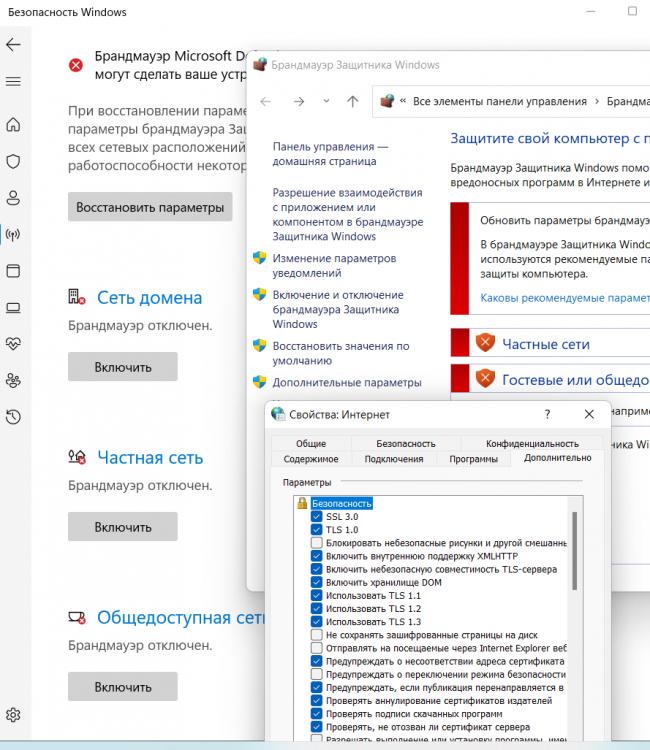Viewport: 650px width, 750px height.
Task: Toggle Включить хранилище DOM checkbox
Action: (316, 582)
